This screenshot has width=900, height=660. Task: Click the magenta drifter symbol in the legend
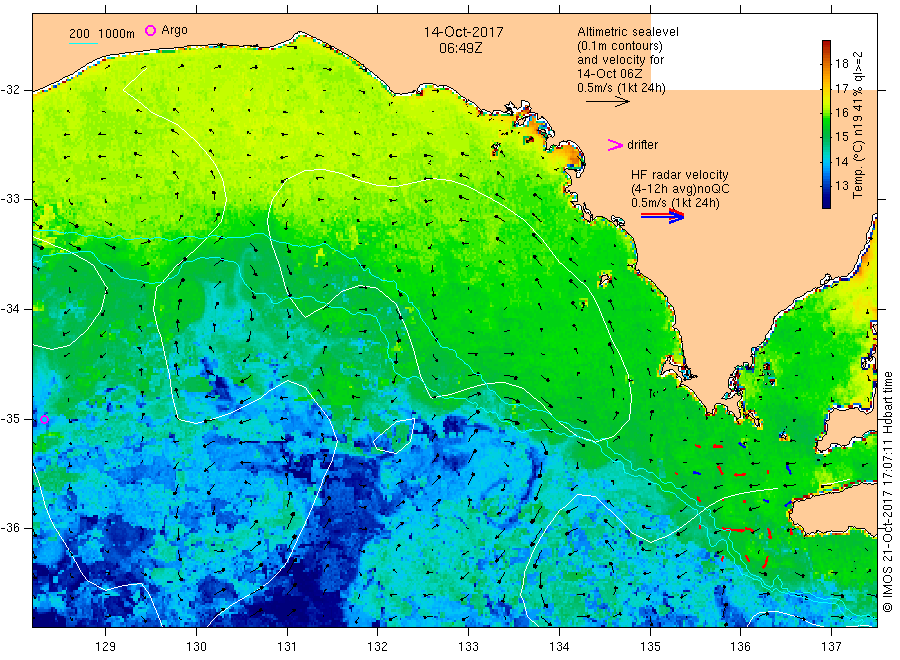[615, 145]
